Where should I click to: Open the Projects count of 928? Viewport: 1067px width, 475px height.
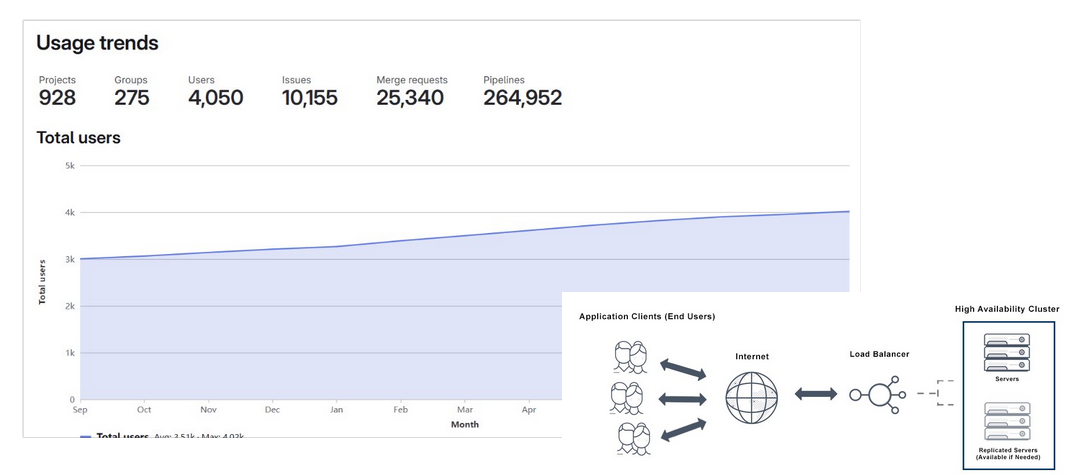pyautogui.click(x=57, y=98)
